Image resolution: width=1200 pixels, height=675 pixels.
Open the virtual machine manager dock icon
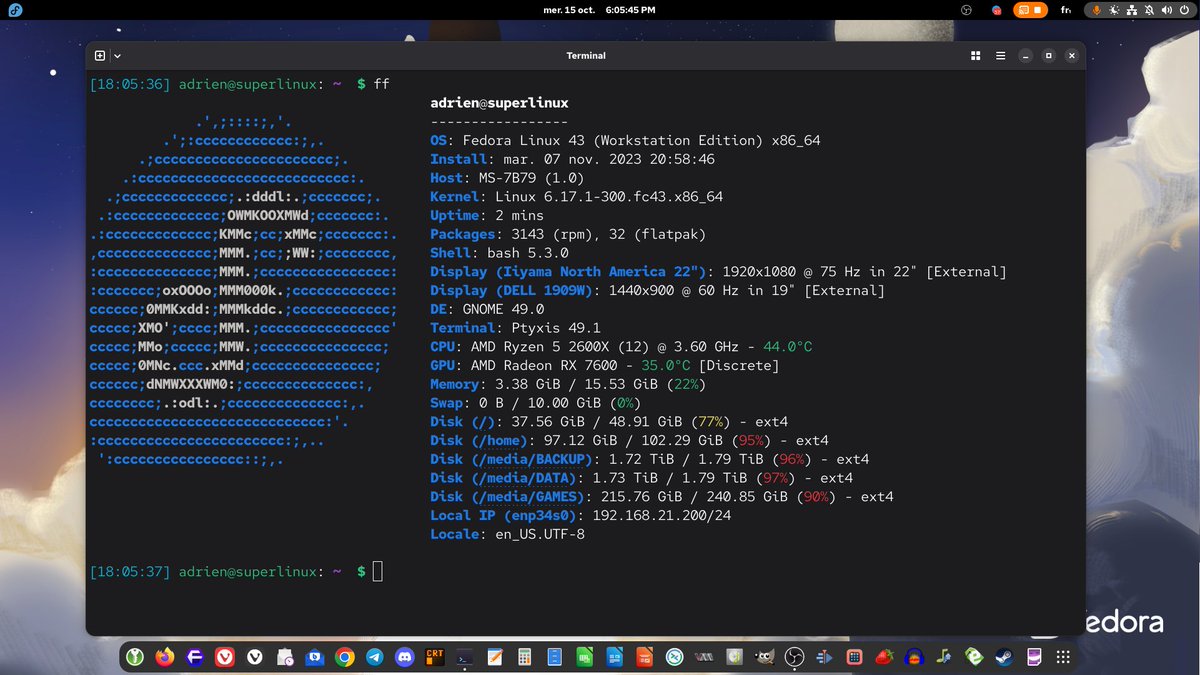click(x=704, y=657)
